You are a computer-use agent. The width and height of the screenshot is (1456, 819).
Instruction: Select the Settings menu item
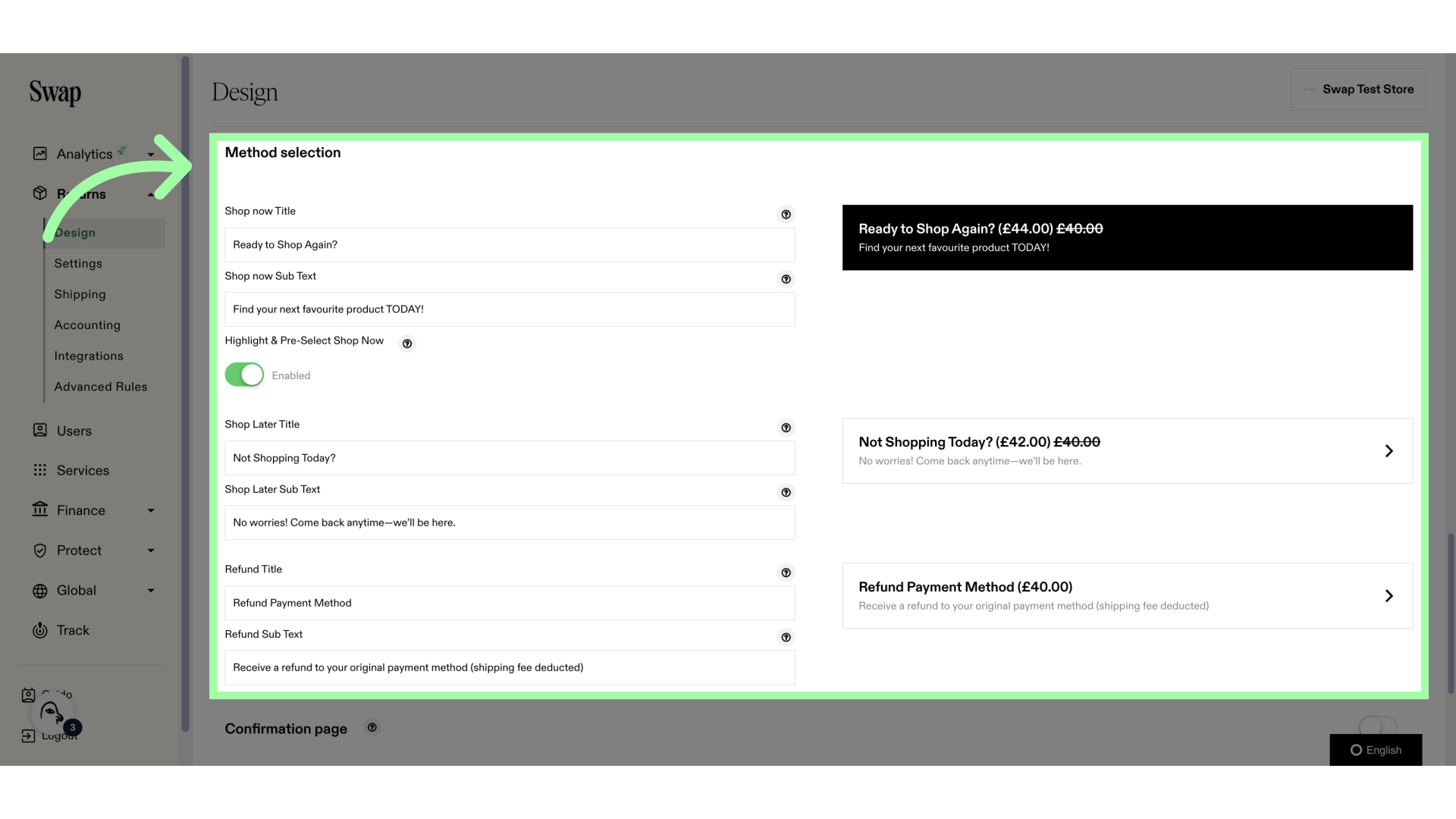(x=78, y=264)
